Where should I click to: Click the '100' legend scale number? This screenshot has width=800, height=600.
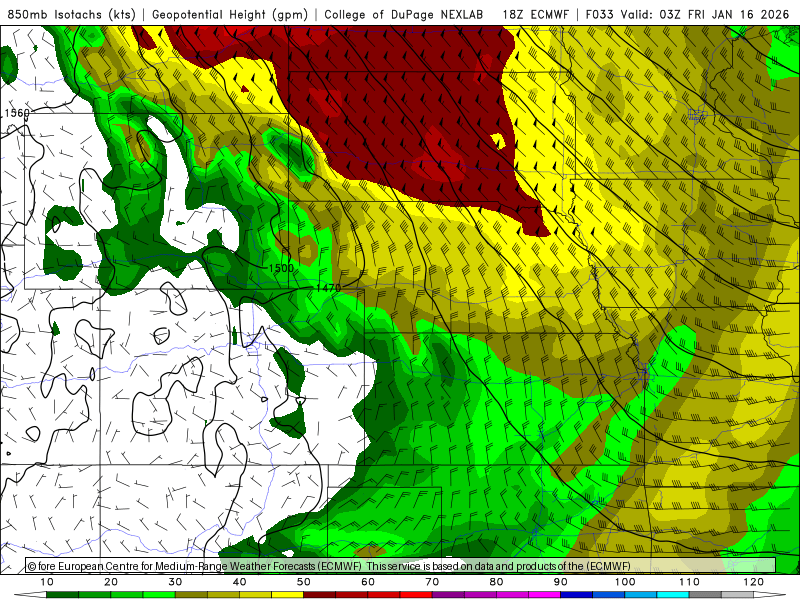point(625,582)
